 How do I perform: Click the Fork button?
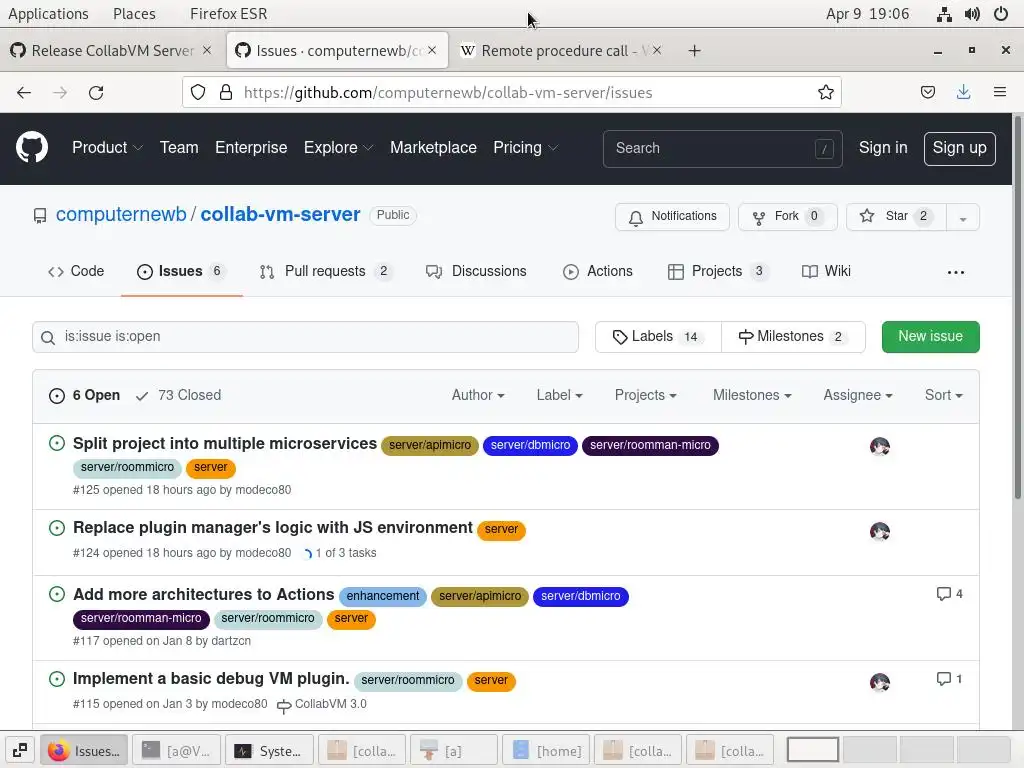(x=788, y=217)
